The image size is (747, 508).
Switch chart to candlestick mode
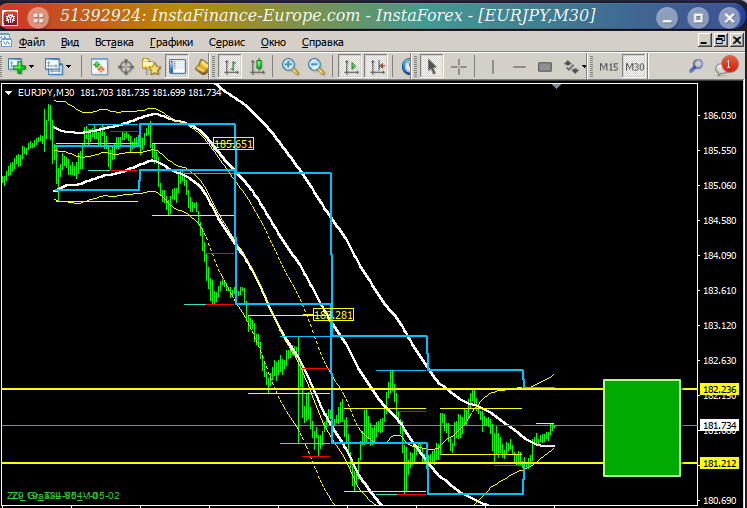click(x=257, y=66)
